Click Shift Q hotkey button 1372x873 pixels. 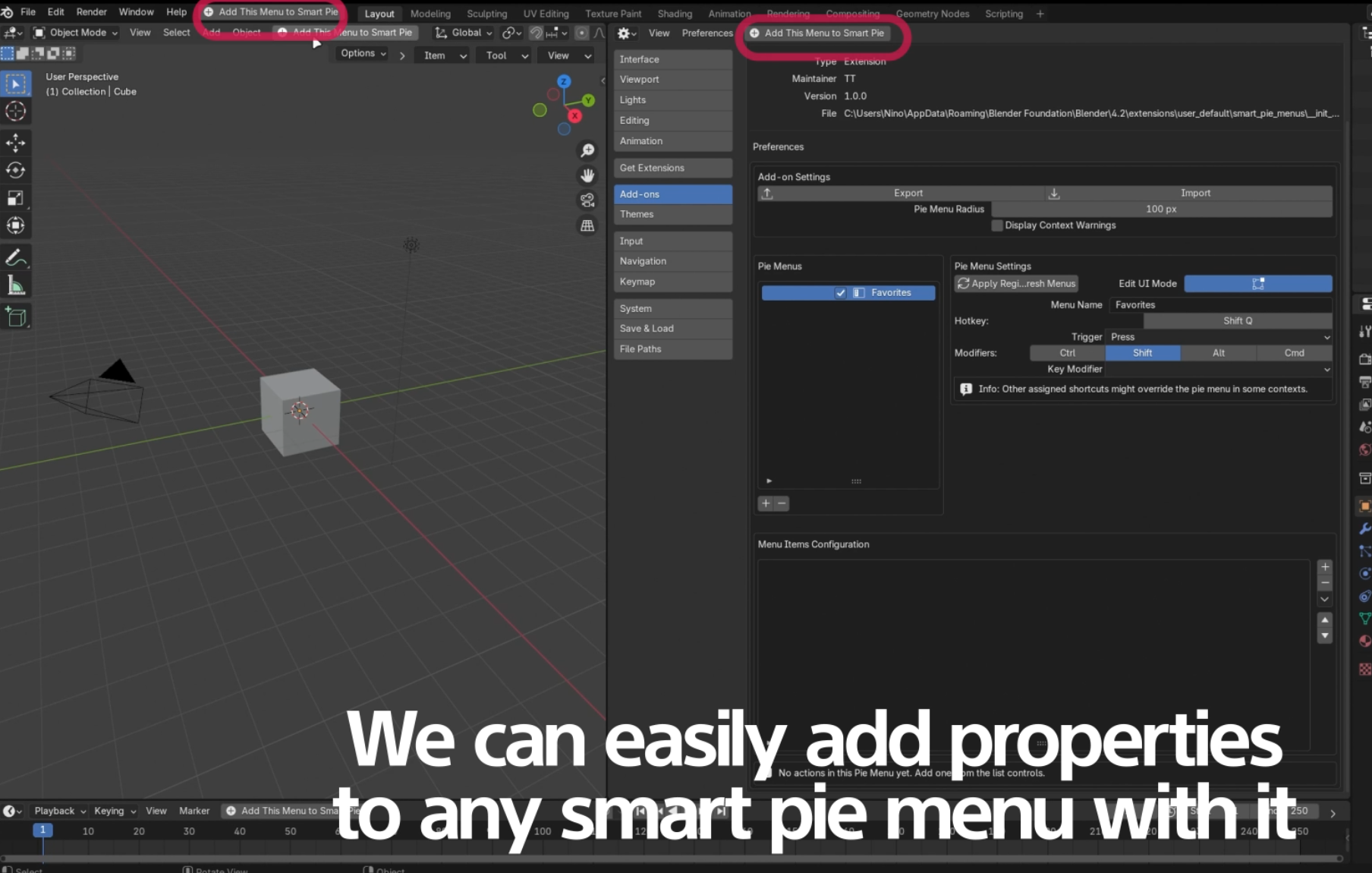(1238, 321)
